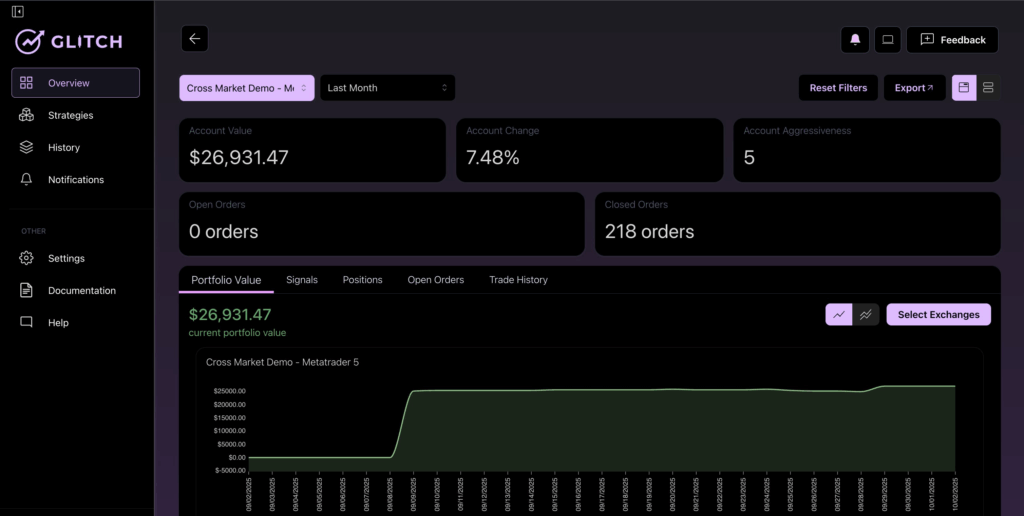The image size is (1024, 516).
Task: Switch to the card layout view toggle
Action: [964, 88]
